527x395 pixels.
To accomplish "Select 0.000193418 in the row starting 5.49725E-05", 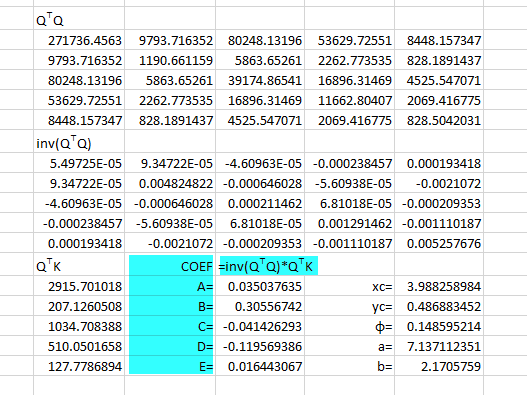I will point(439,163).
